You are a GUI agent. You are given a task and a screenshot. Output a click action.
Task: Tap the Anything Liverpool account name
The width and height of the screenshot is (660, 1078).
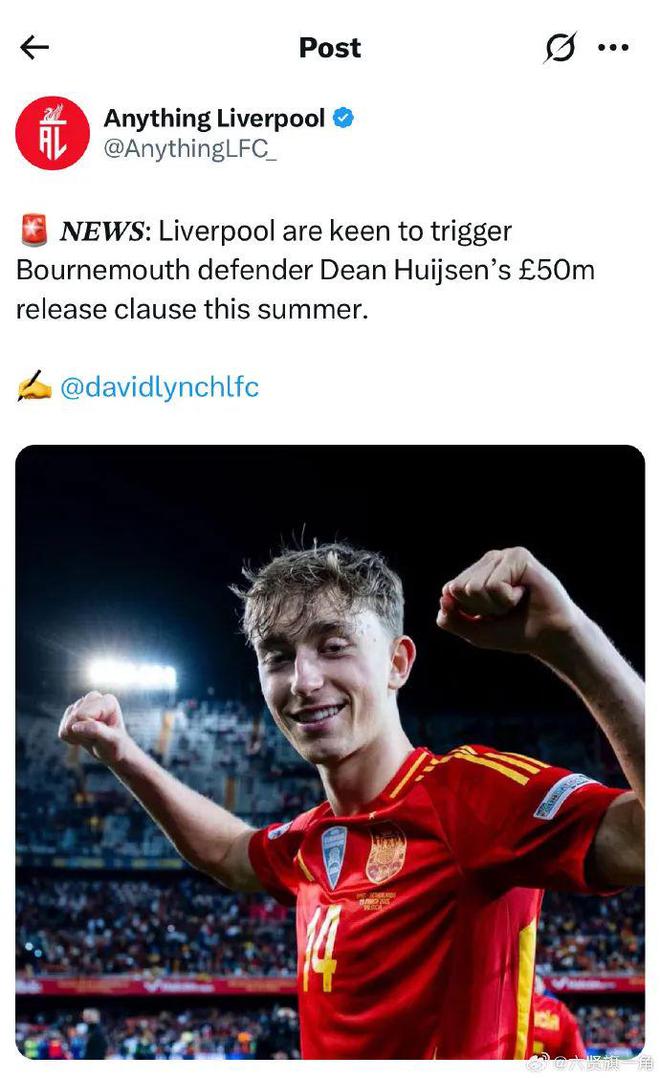point(214,118)
